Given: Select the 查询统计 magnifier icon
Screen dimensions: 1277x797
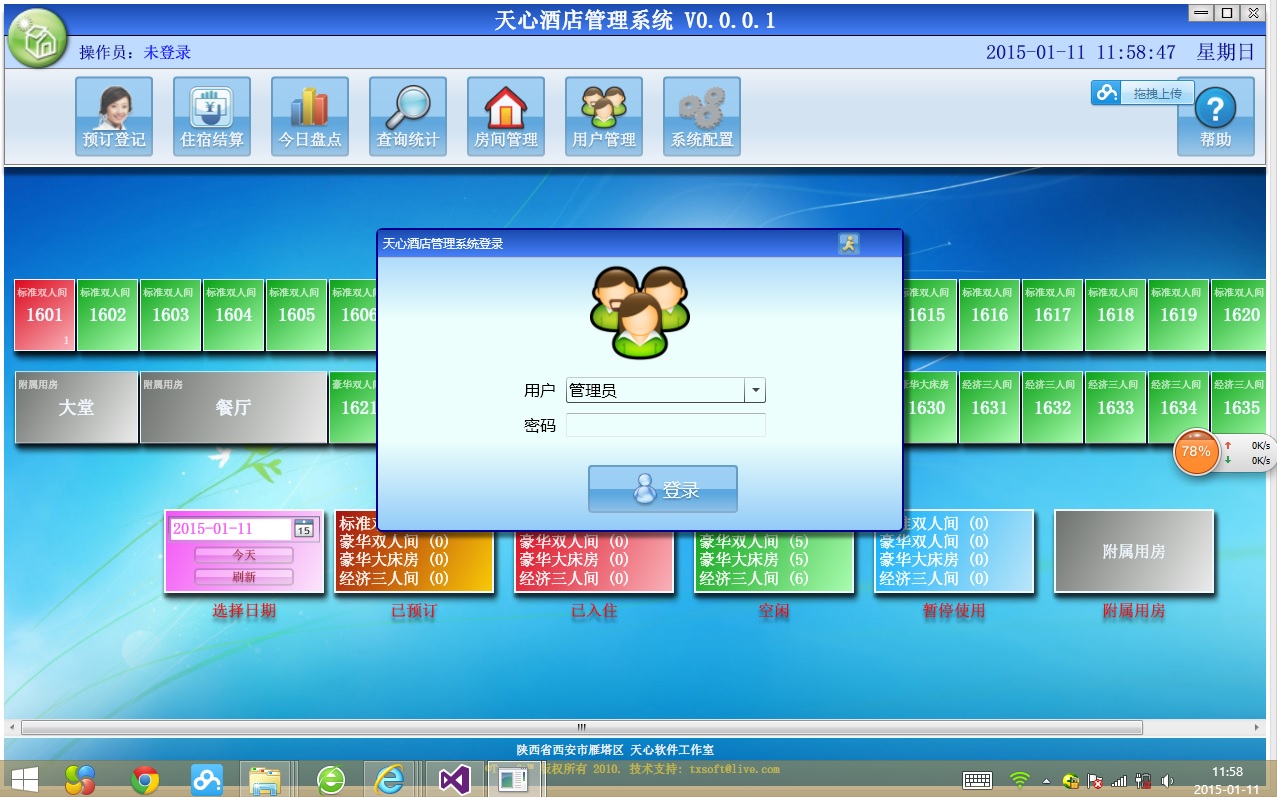Looking at the screenshot, I should click(408, 116).
